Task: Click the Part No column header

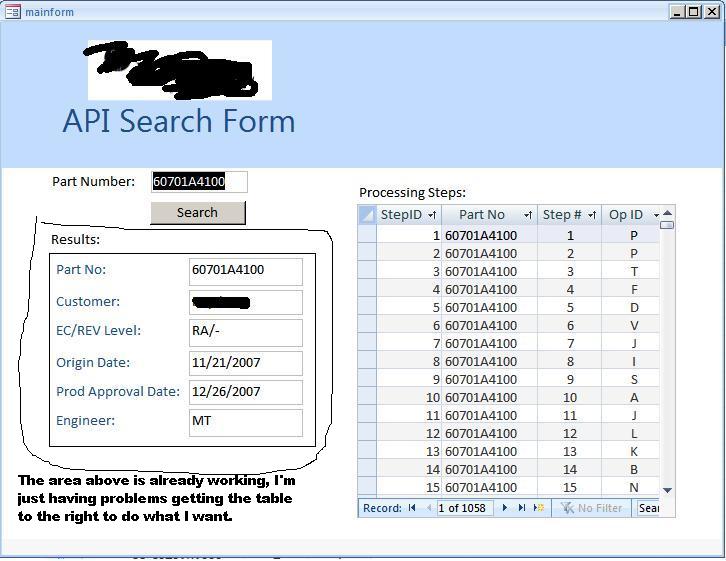Action: pos(489,215)
